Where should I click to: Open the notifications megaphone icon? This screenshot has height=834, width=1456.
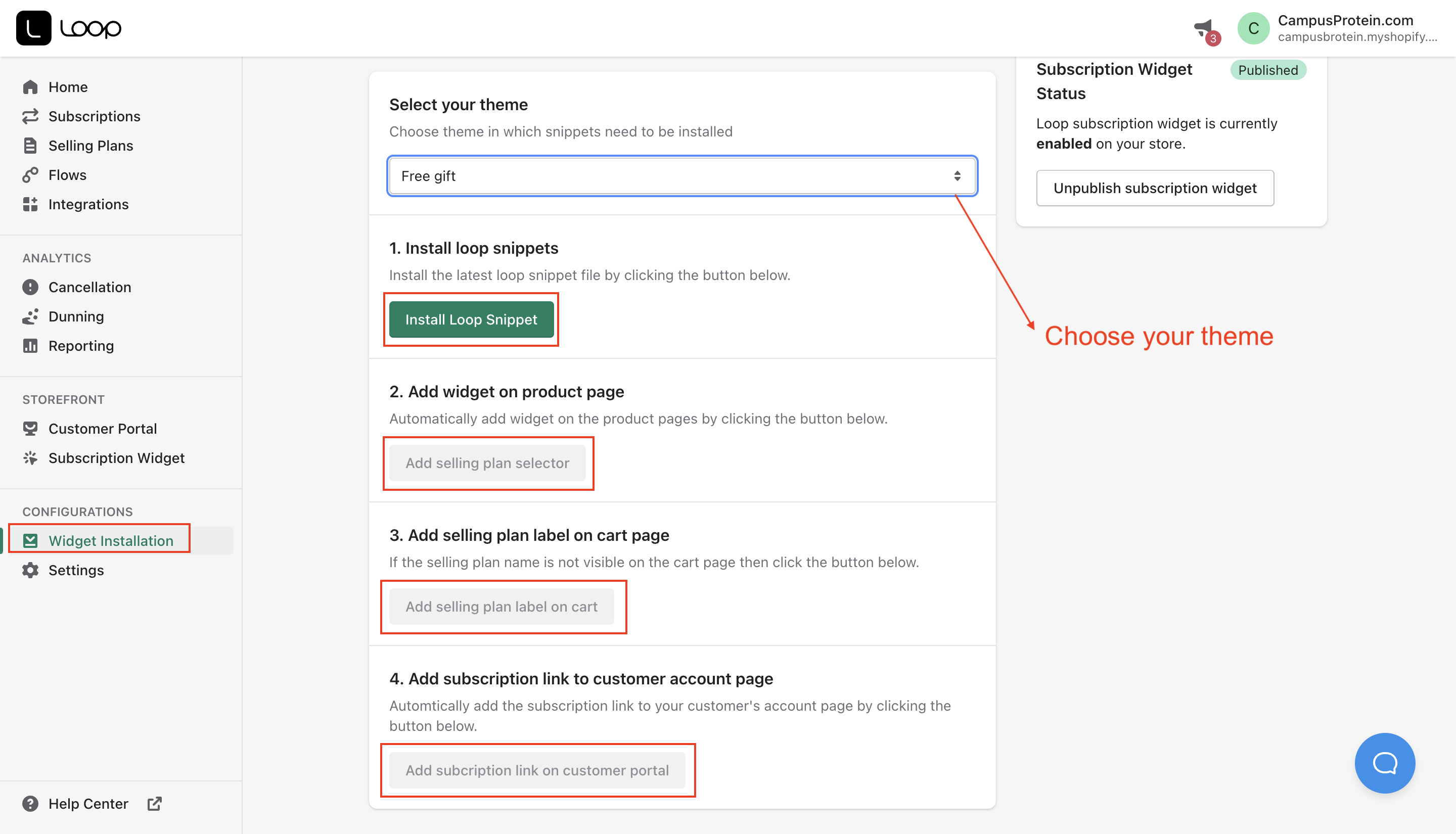point(1203,27)
